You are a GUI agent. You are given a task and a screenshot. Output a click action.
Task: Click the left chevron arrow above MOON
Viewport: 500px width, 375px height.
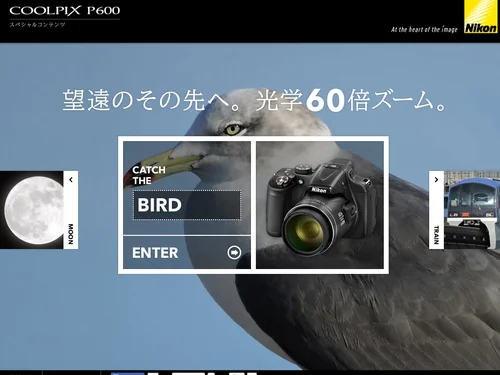71,180
